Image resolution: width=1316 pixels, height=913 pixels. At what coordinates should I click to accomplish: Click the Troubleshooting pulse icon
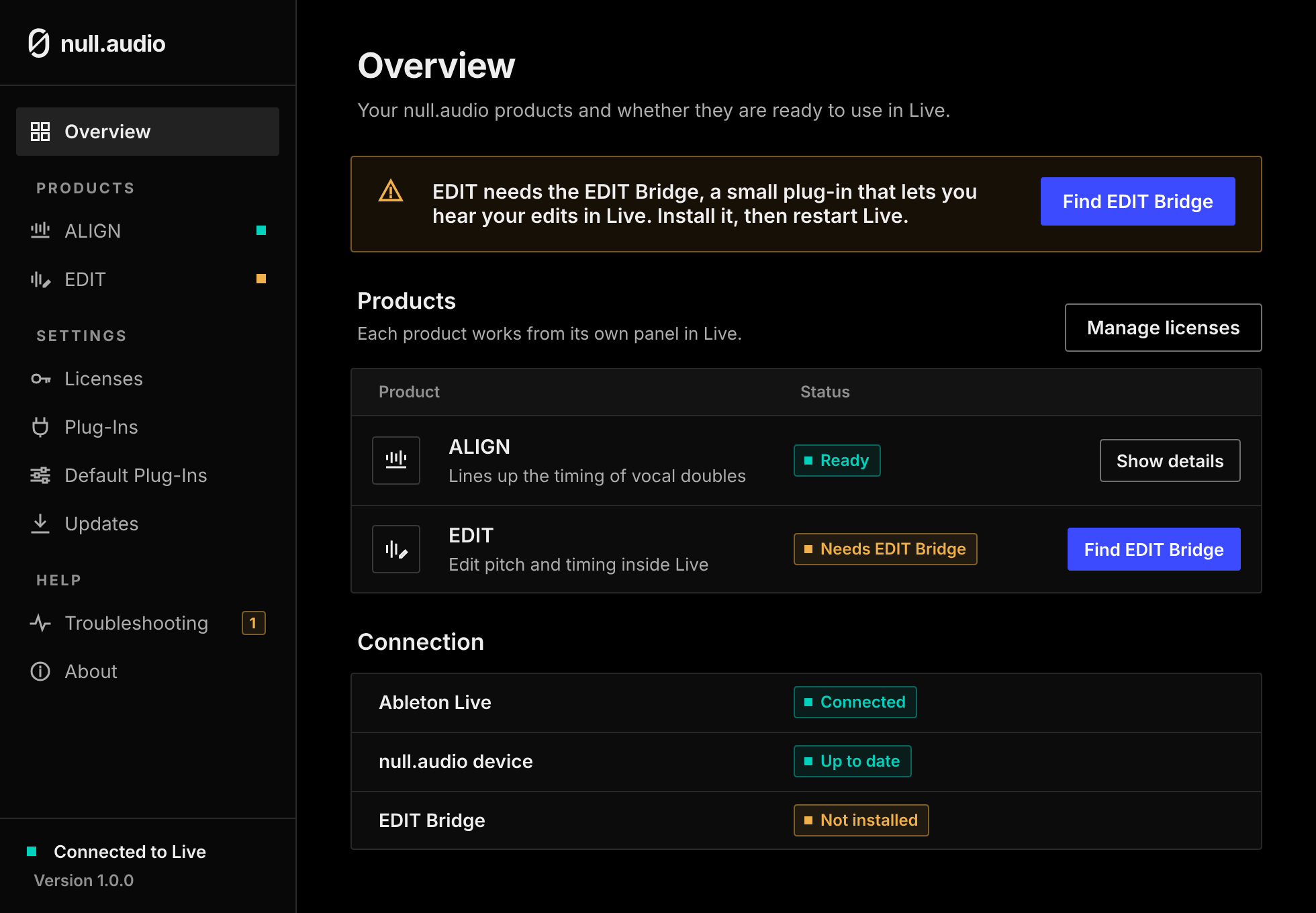pos(40,623)
